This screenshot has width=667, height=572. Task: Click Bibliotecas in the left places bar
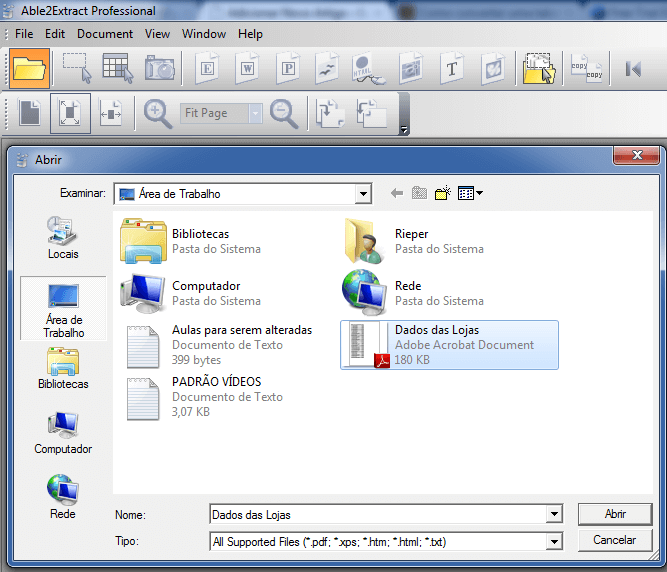pos(63,369)
